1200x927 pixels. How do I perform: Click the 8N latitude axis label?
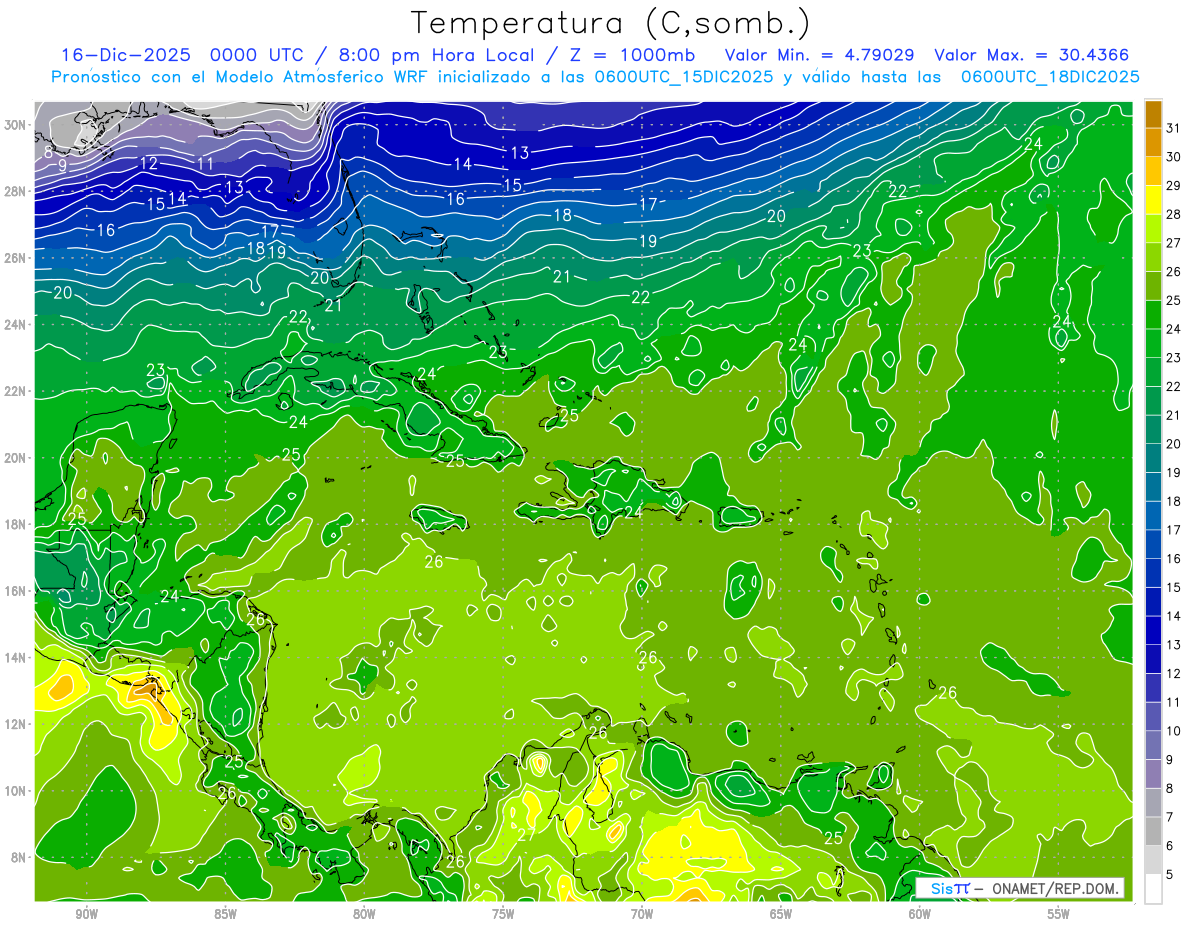20,858
